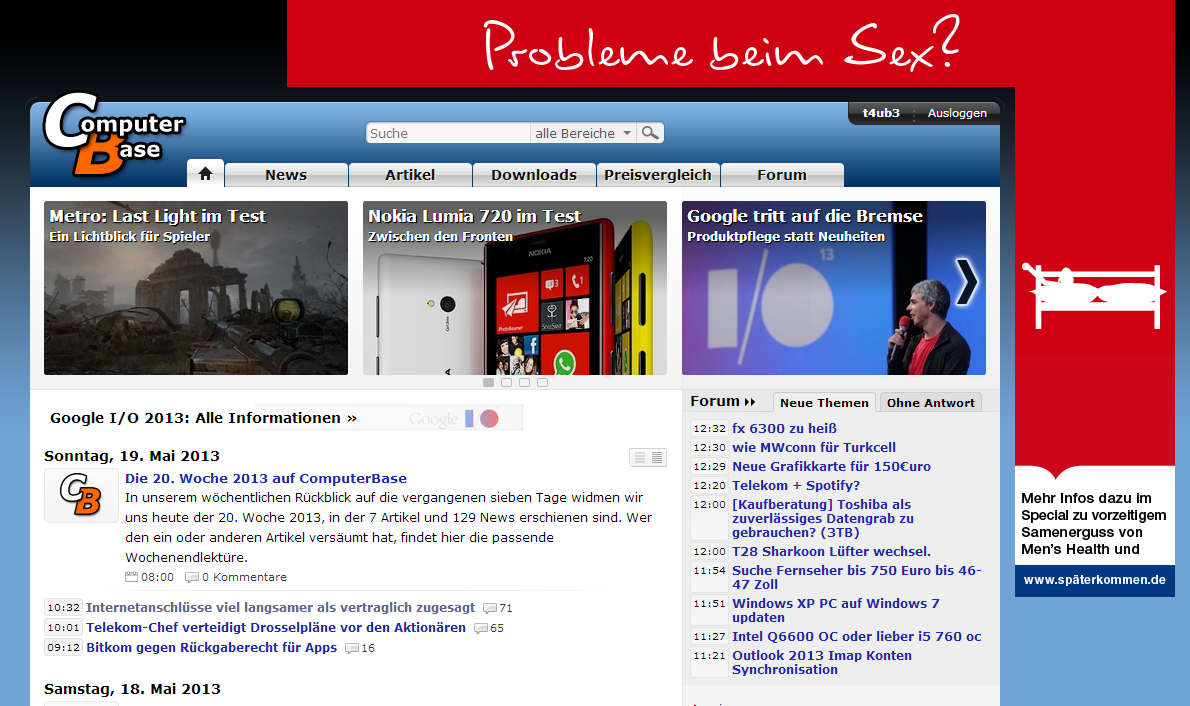Advance teaser carousel with right chevron arrow
The height and width of the screenshot is (706, 1190).
966,282
